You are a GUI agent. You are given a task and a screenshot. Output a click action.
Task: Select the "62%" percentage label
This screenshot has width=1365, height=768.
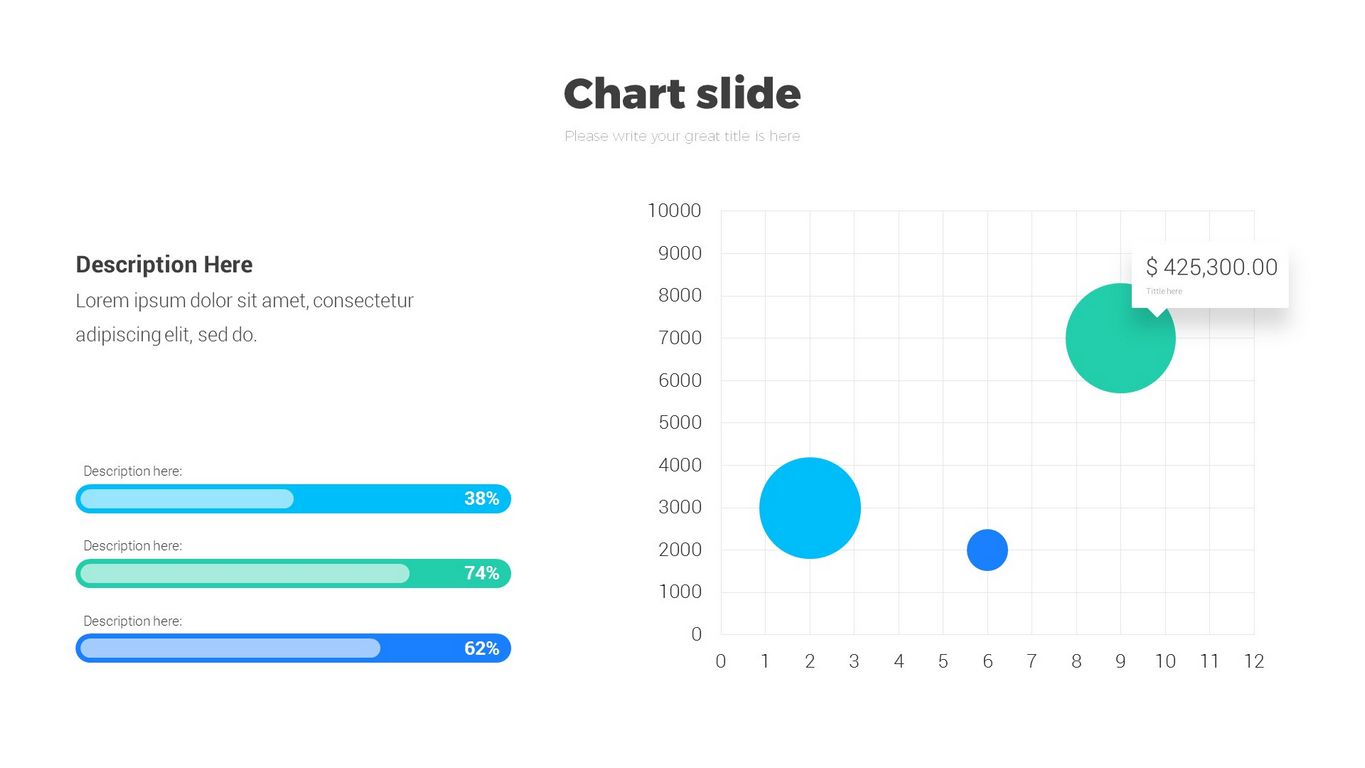click(481, 648)
